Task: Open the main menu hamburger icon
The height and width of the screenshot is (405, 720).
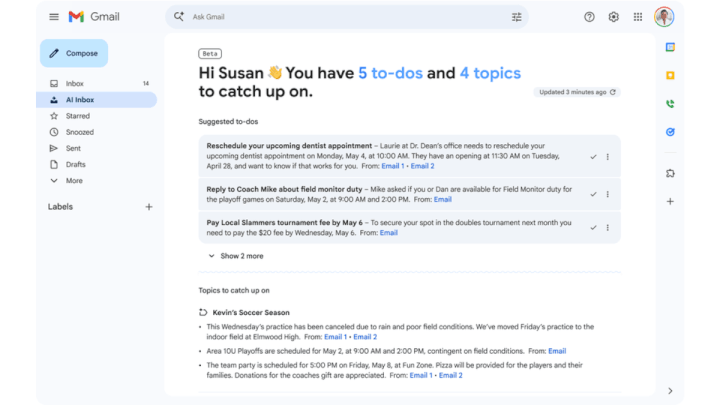Action: 54,17
